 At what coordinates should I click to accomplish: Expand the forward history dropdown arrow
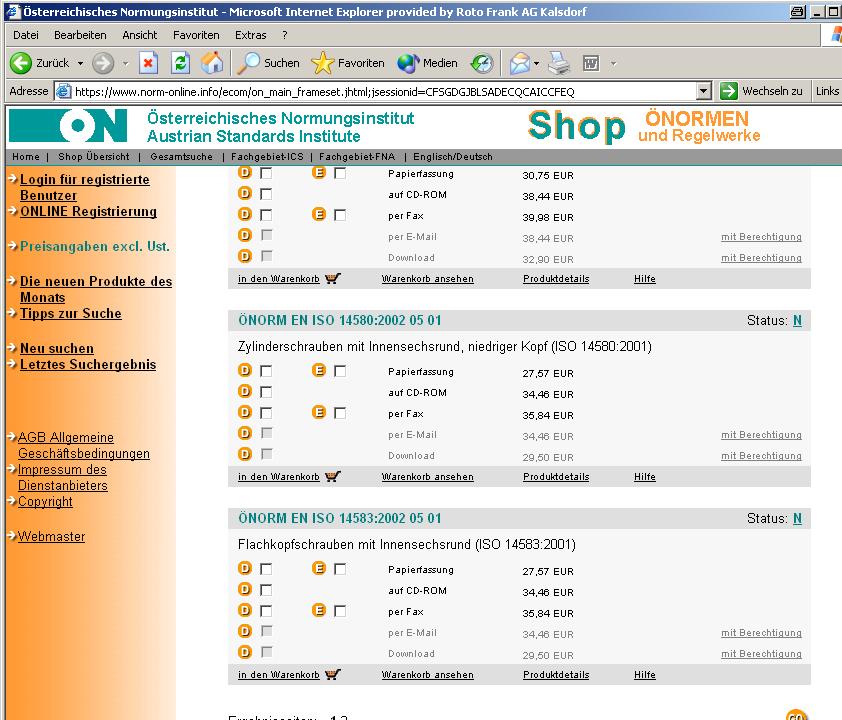[x=125, y=63]
